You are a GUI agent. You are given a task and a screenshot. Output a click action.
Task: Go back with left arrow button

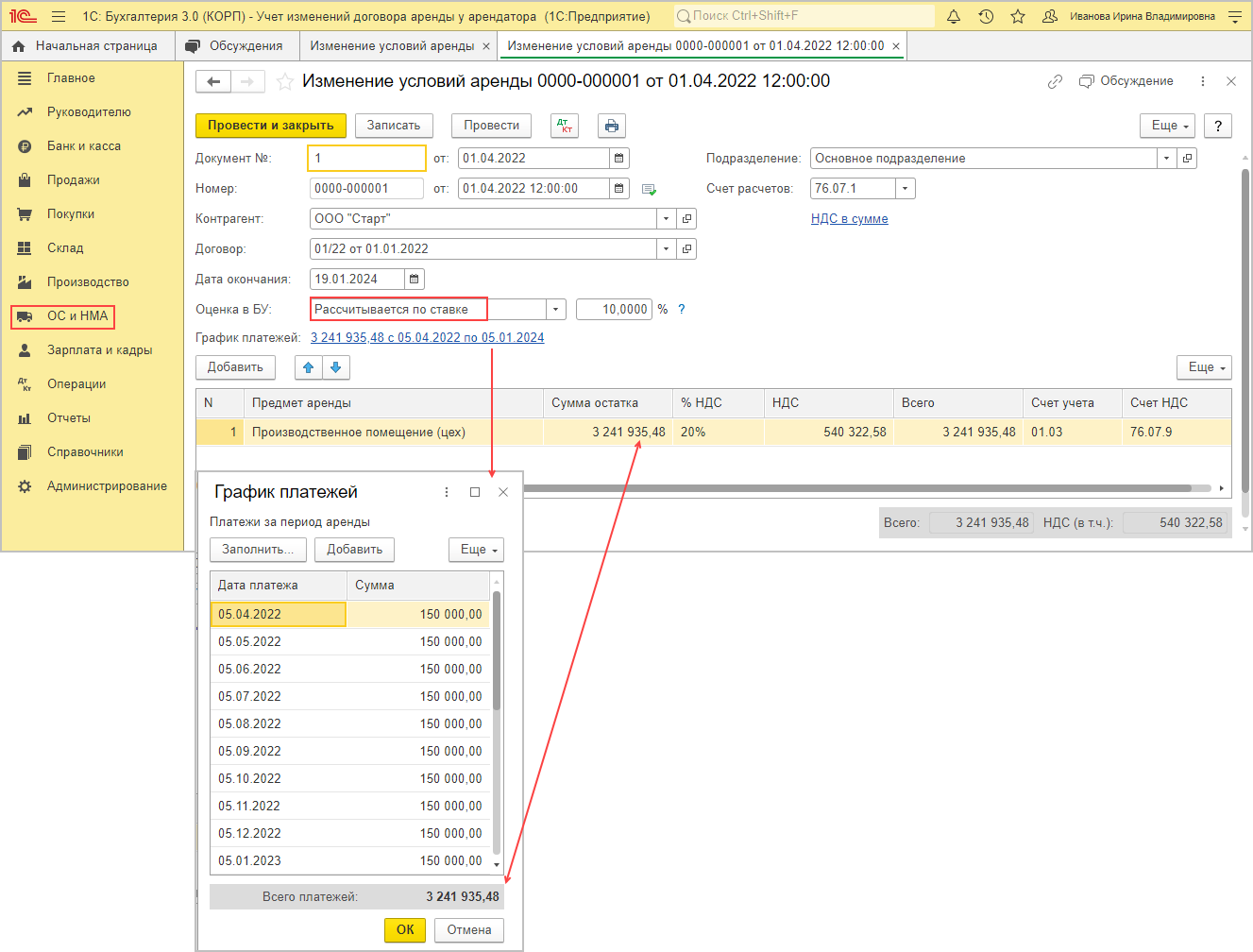click(213, 82)
